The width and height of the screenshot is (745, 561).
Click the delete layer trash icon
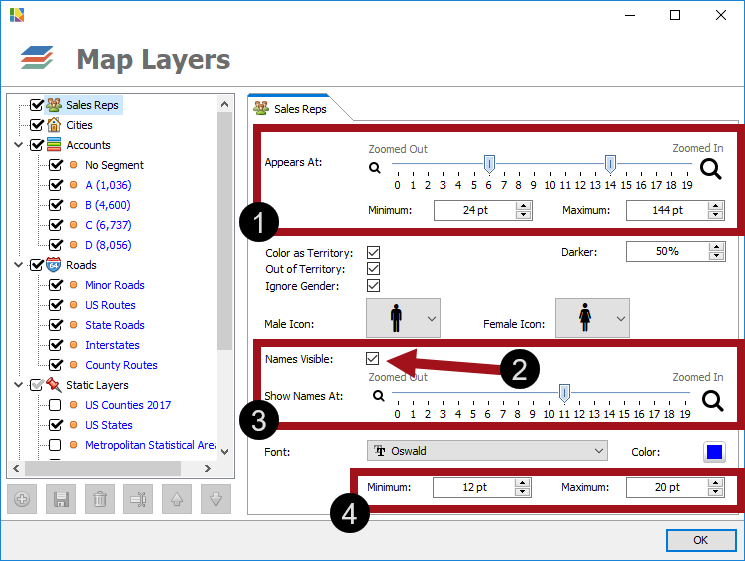click(x=100, y=498)
